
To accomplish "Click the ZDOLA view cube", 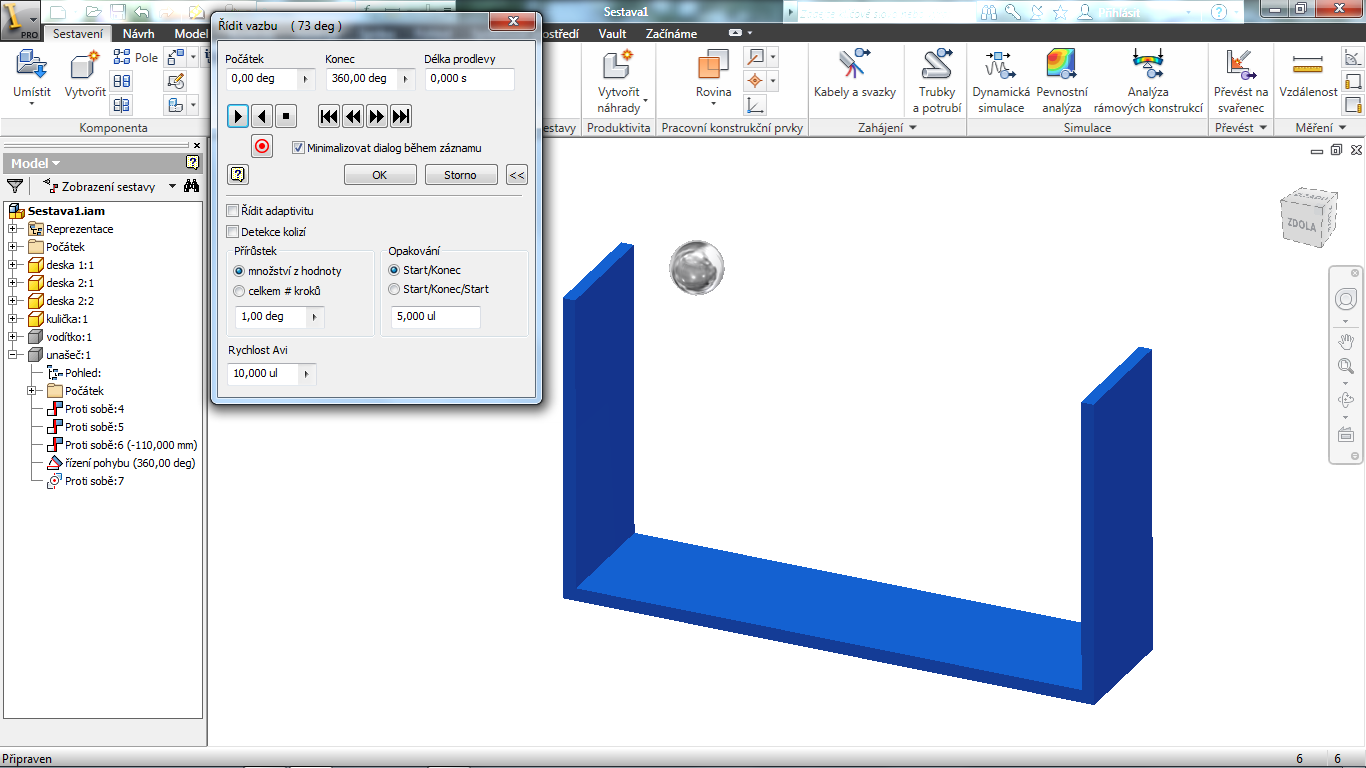I will pyautogui.click(x=1308, y=216).
